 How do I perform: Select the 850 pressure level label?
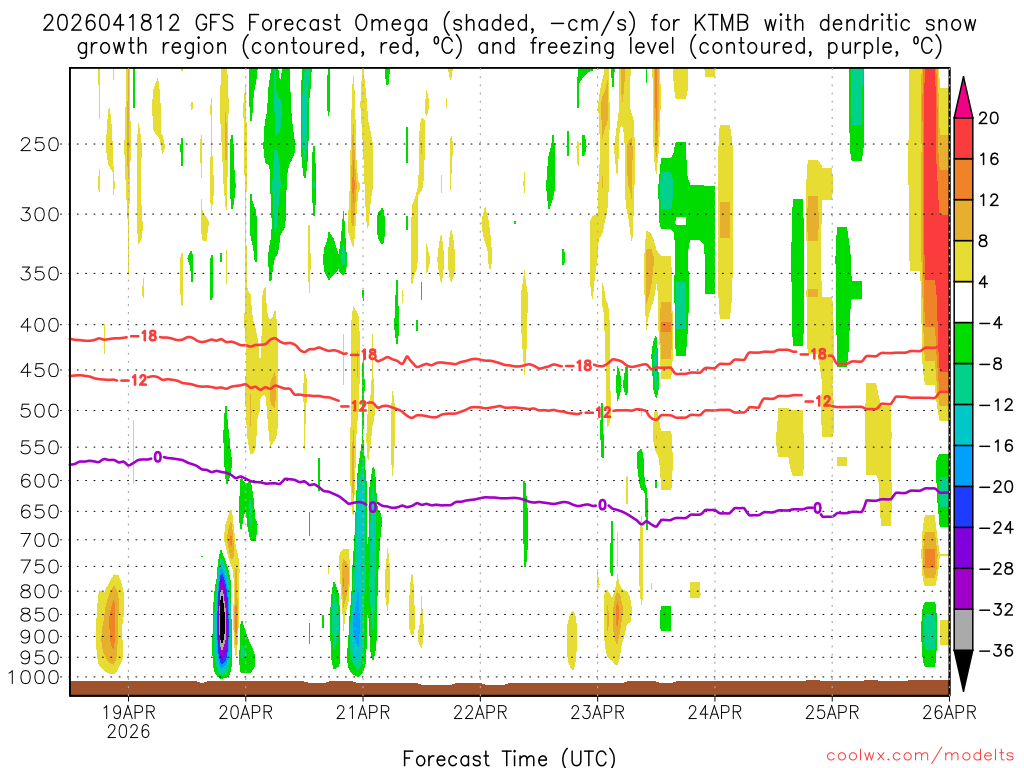point(40,615)
